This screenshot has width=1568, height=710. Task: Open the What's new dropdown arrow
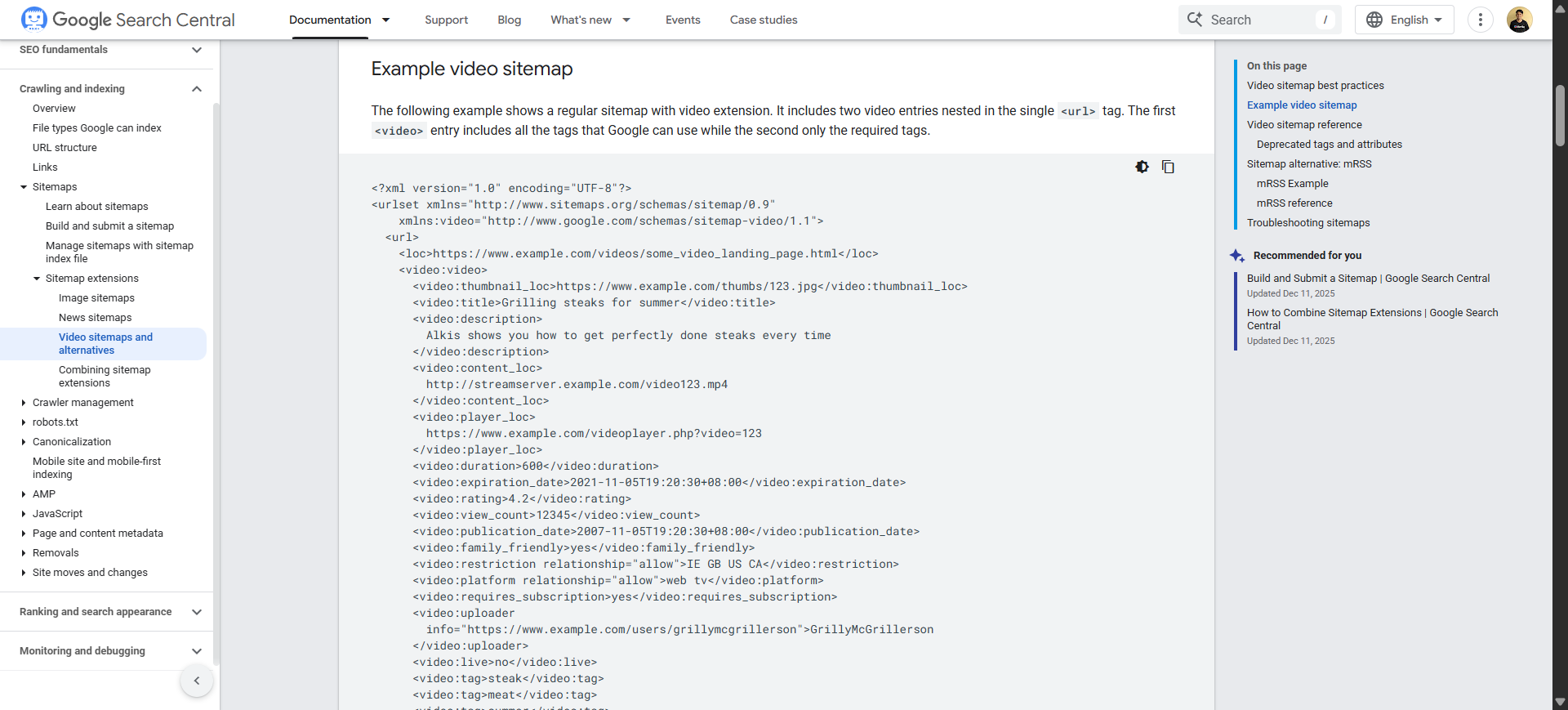[x=626, y=20]
